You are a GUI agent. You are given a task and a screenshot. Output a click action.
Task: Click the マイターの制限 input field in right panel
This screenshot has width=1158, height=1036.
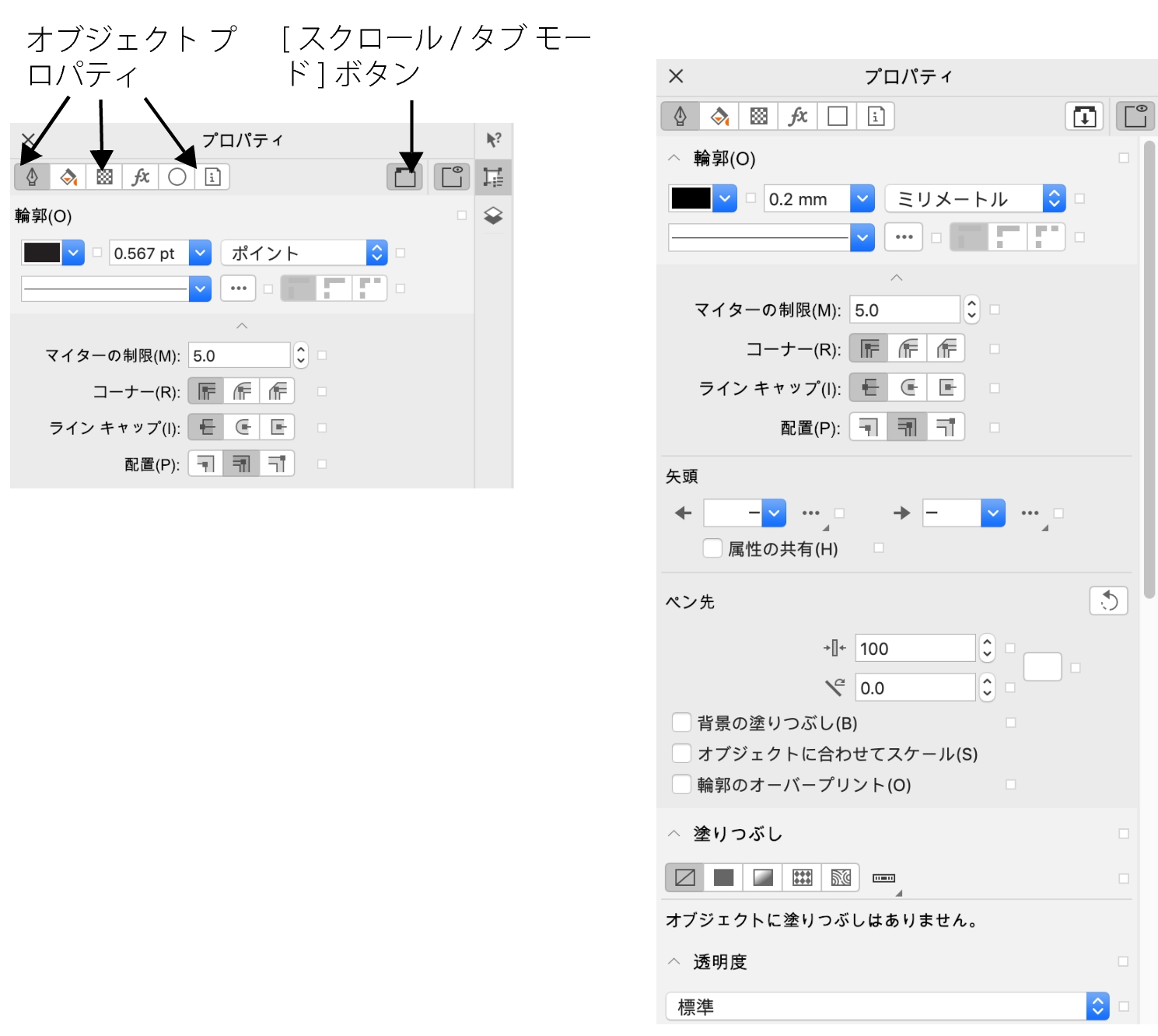point(904,310)
